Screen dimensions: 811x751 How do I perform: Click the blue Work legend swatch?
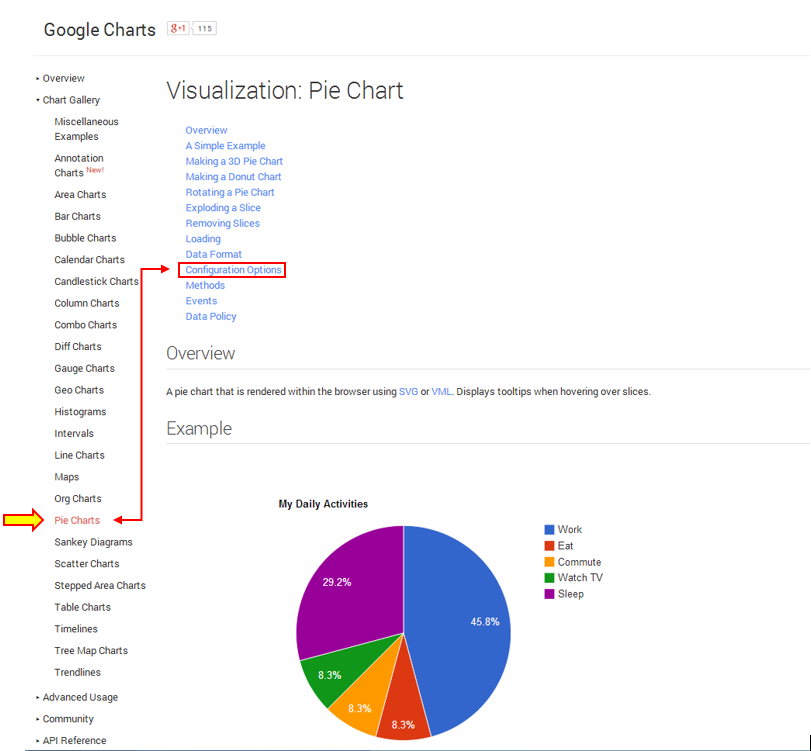549,530
